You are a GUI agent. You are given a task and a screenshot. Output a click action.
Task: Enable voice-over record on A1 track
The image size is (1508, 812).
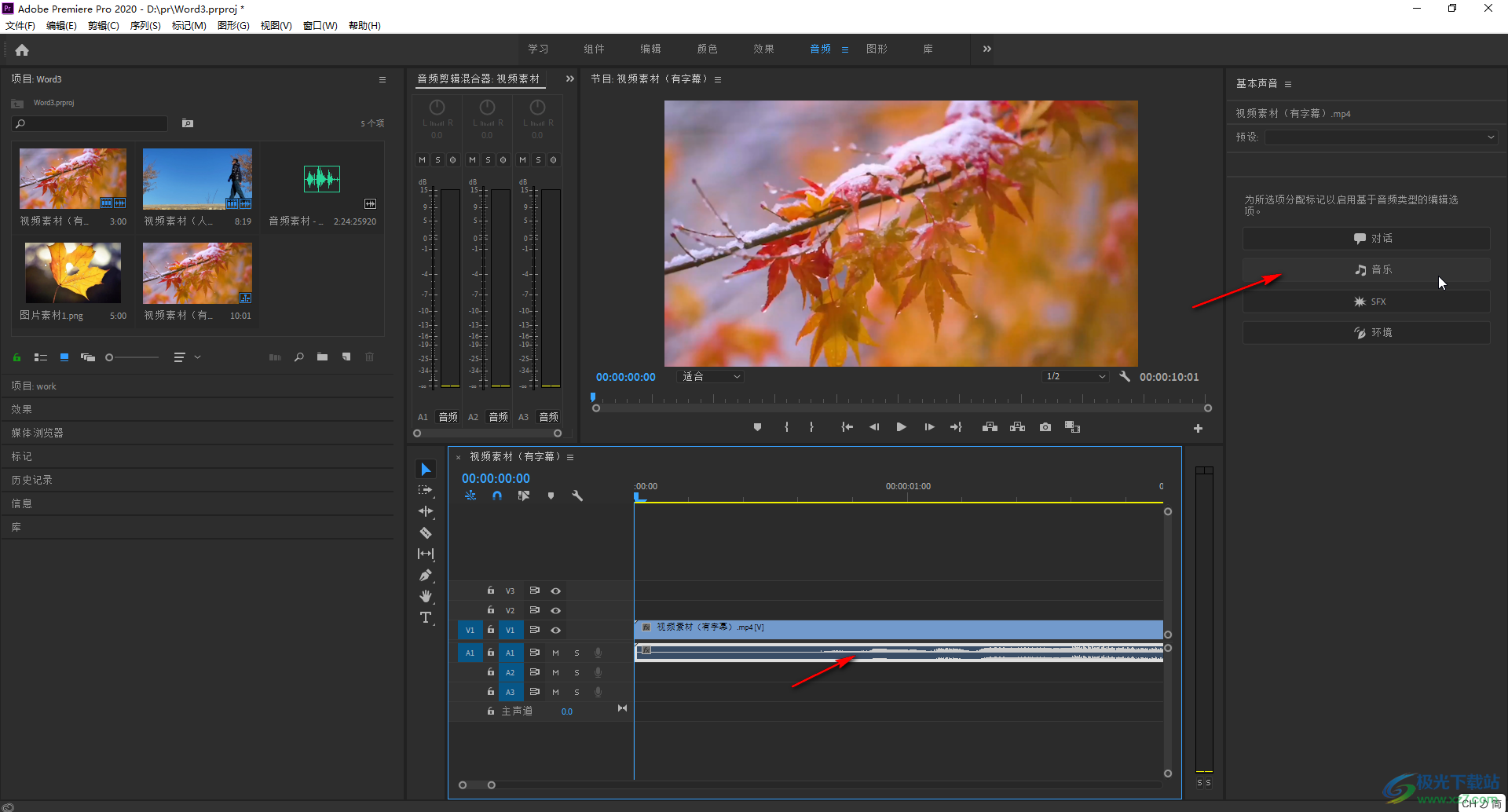(598, 653)
